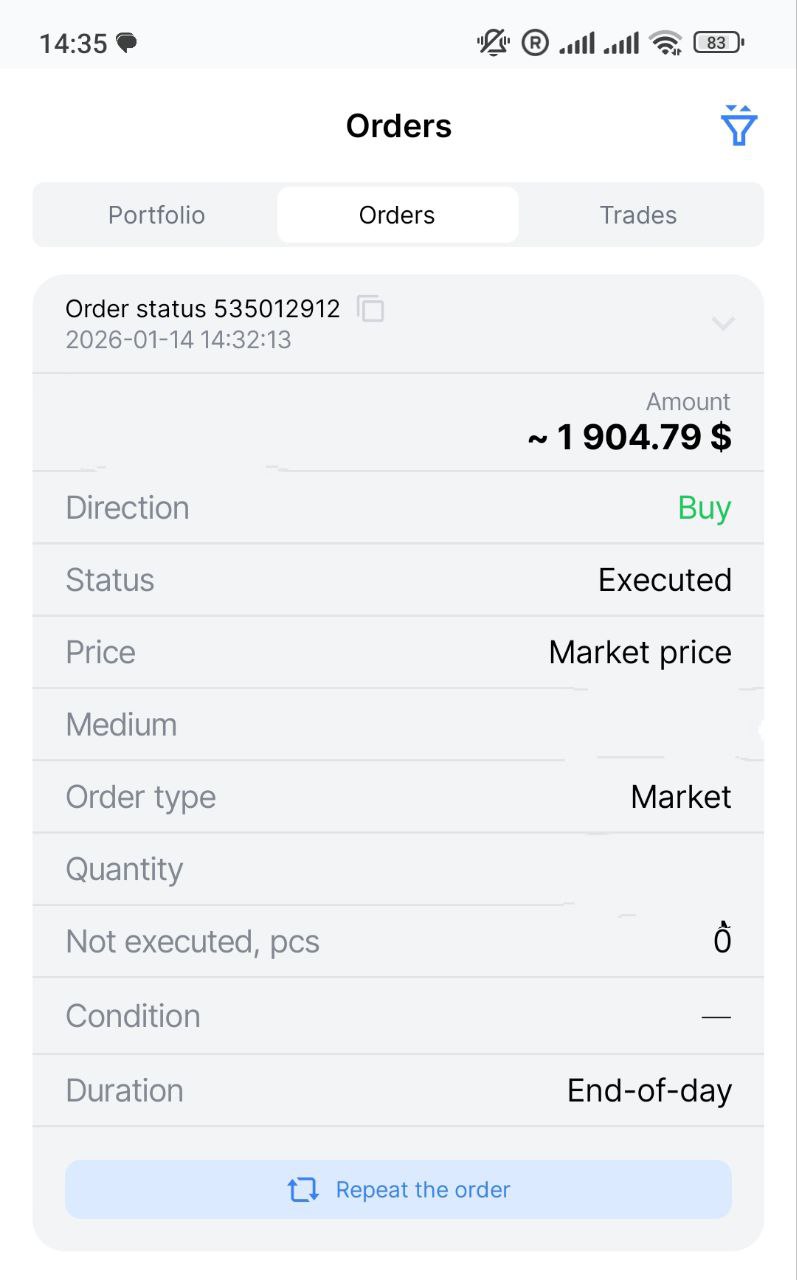Select the Executed status value
This screenshot has width=797, height=1280.
pos(664,580)
